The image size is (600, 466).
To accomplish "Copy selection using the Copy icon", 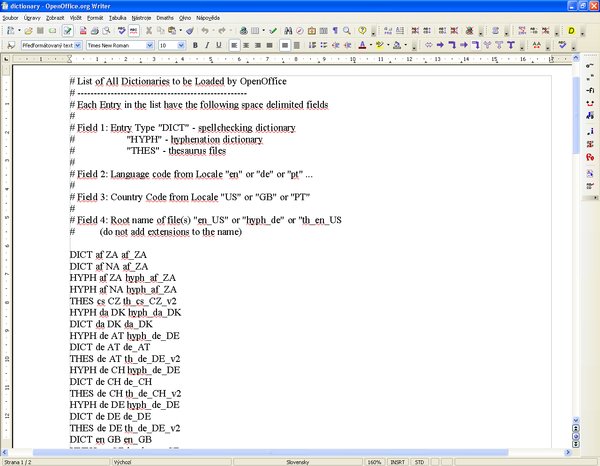I will pos(161,31).
